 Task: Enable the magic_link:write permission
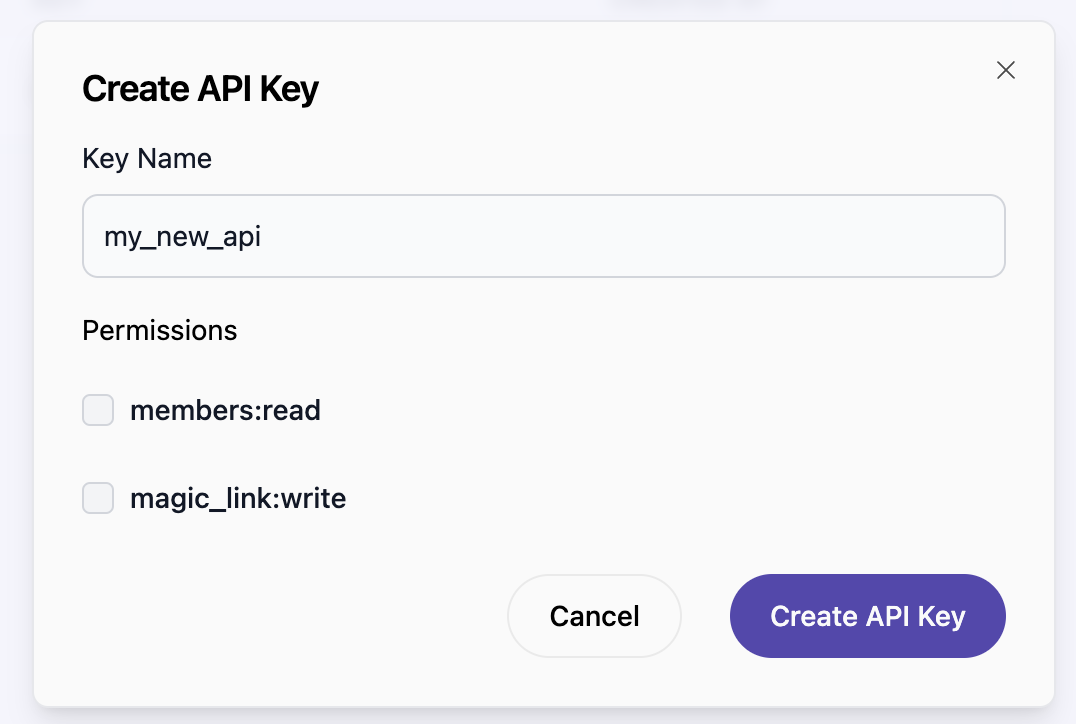point(97,497)
